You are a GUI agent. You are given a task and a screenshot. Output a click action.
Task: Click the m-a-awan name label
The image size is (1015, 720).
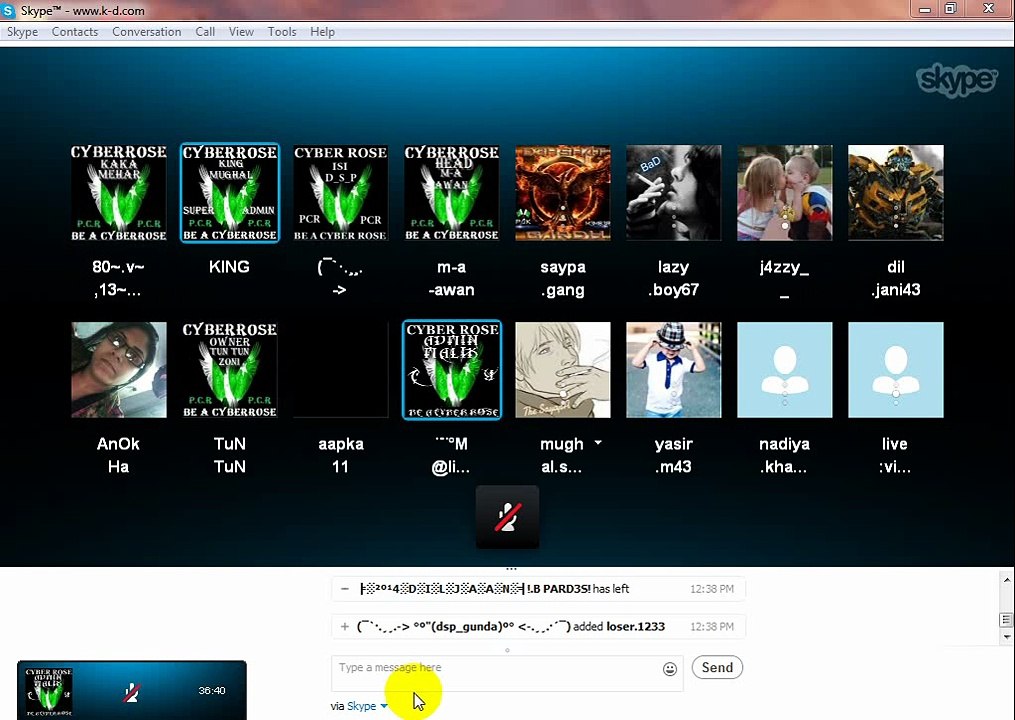(x=451, y=278)
